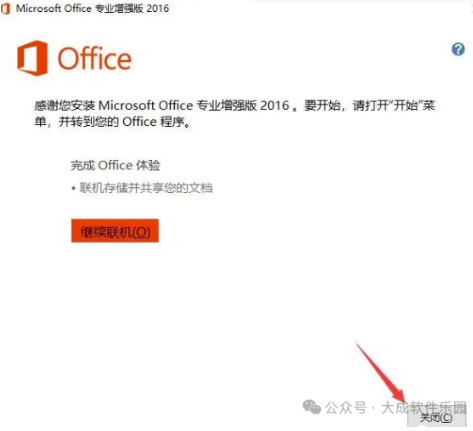
Task: Click the 继续联机(O) orange button
Action: click(115, 231)
